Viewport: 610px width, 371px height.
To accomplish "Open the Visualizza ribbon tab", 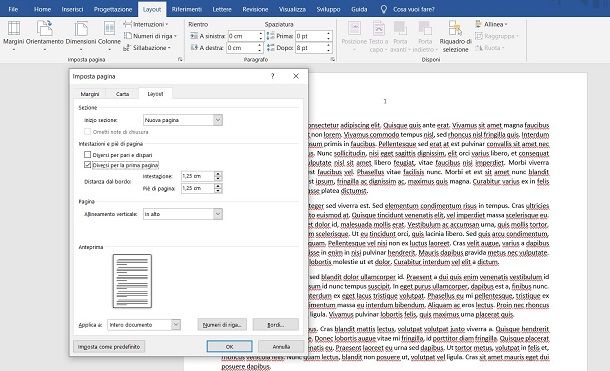I will (x=292, y=9).
